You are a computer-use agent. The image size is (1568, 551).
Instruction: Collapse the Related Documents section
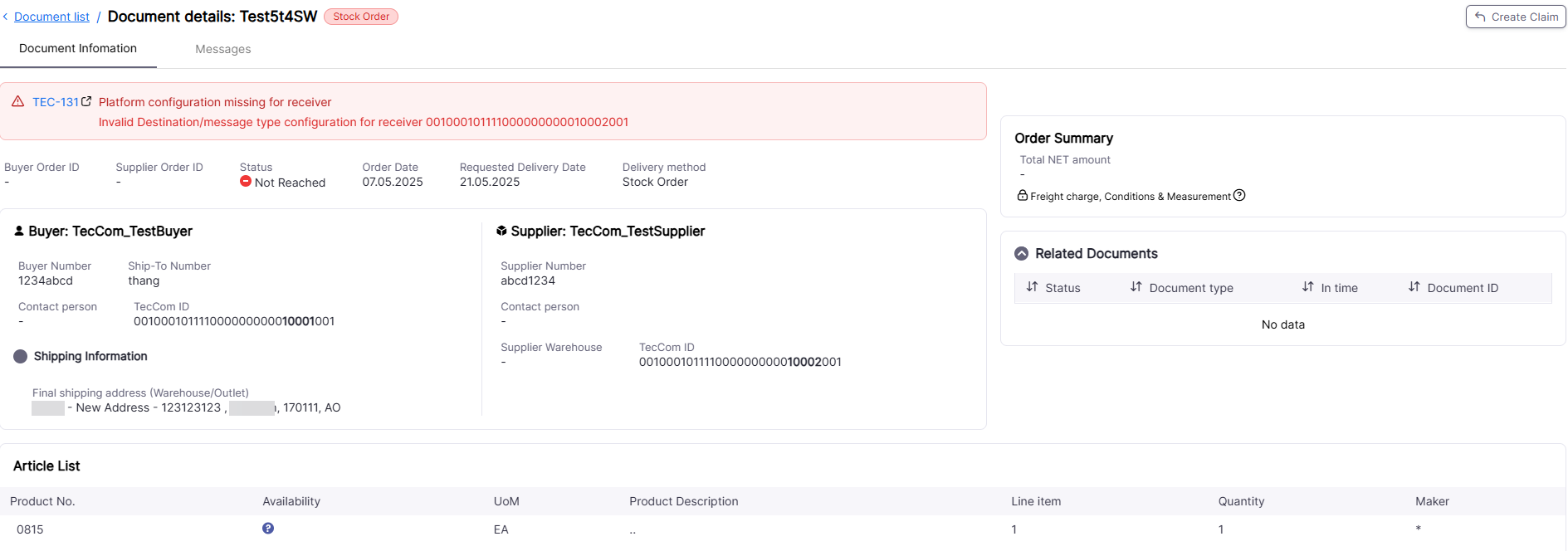pyautogui.click(x=1022, y=253)
